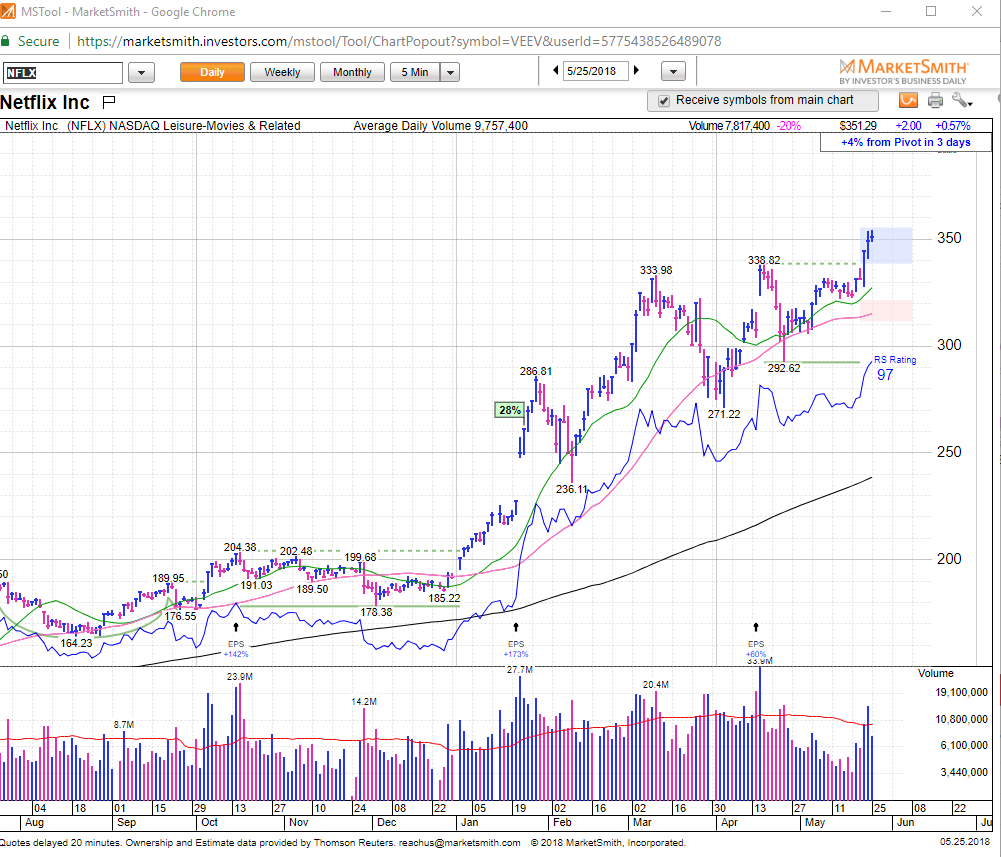Click the 271.22 price low label
This screenshot has height=857, width=1001.
[x=724, y=414]
